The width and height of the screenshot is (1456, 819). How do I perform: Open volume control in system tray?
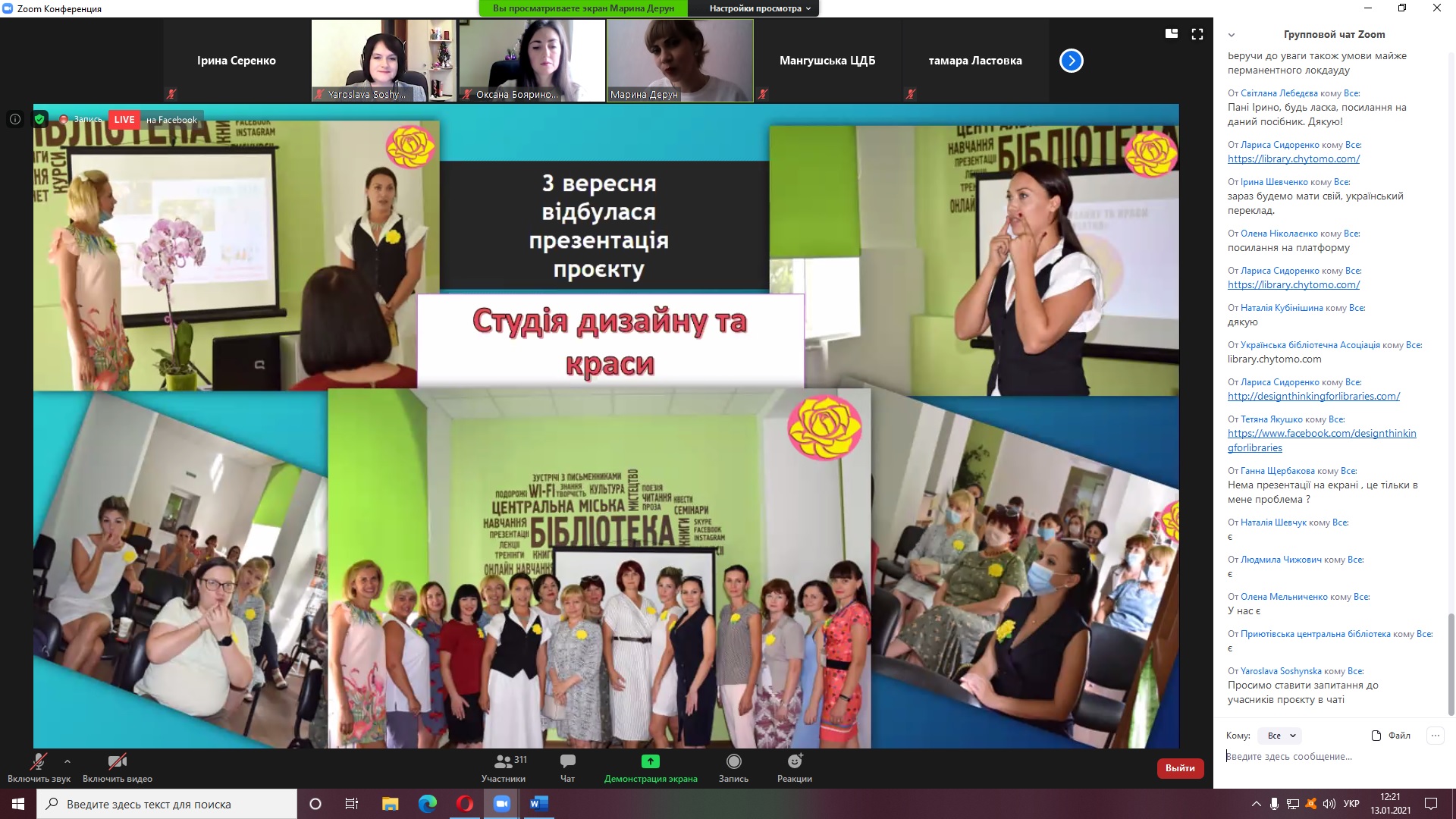click(x=1329, y=804)
